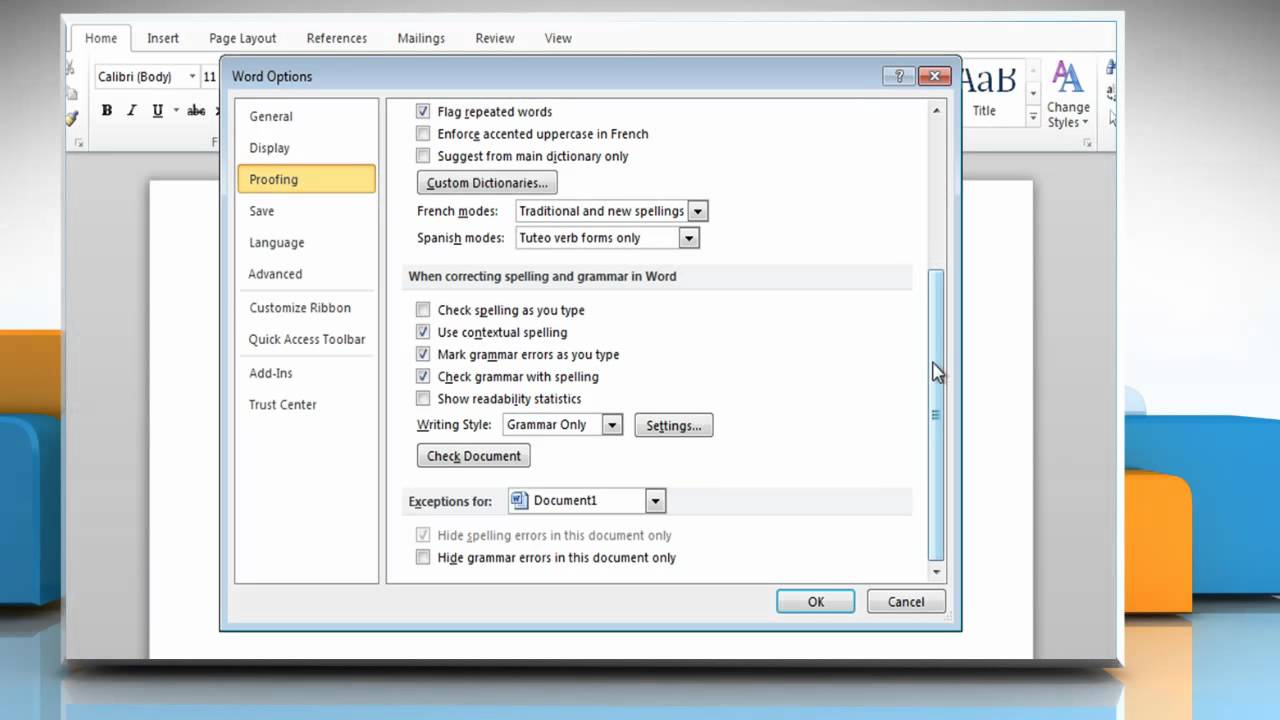Enable Enforce accented uppercase in French
Image resolution: width=1280 pixels, height=720 pixels.
point(423,134)
